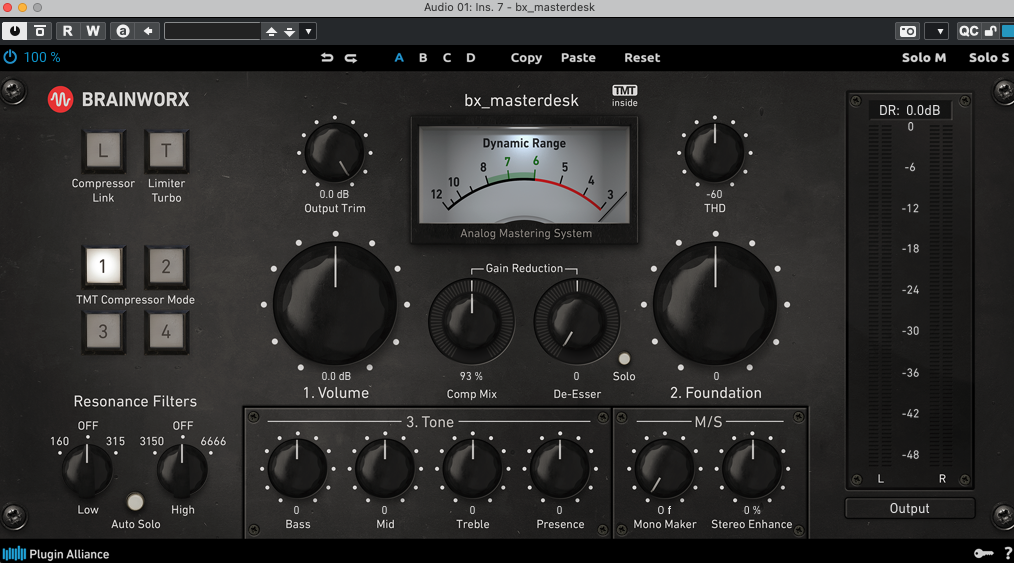Click the large Volume knob
Screen dimensions: 1014x563
click(x=335, y=304)
